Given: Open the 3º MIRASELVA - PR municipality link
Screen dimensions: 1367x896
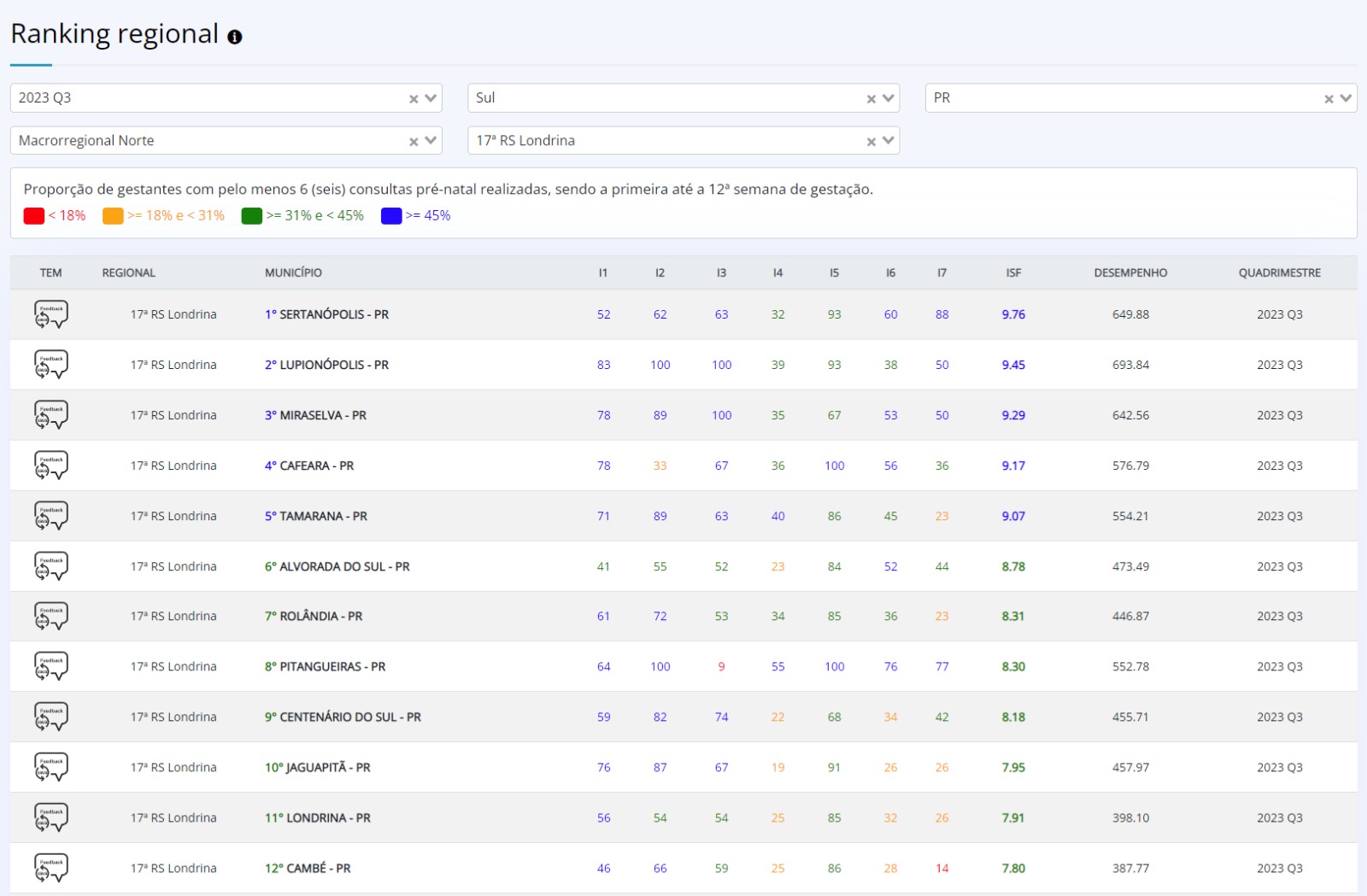Looking at the screenshot, I should pos(315,415).
